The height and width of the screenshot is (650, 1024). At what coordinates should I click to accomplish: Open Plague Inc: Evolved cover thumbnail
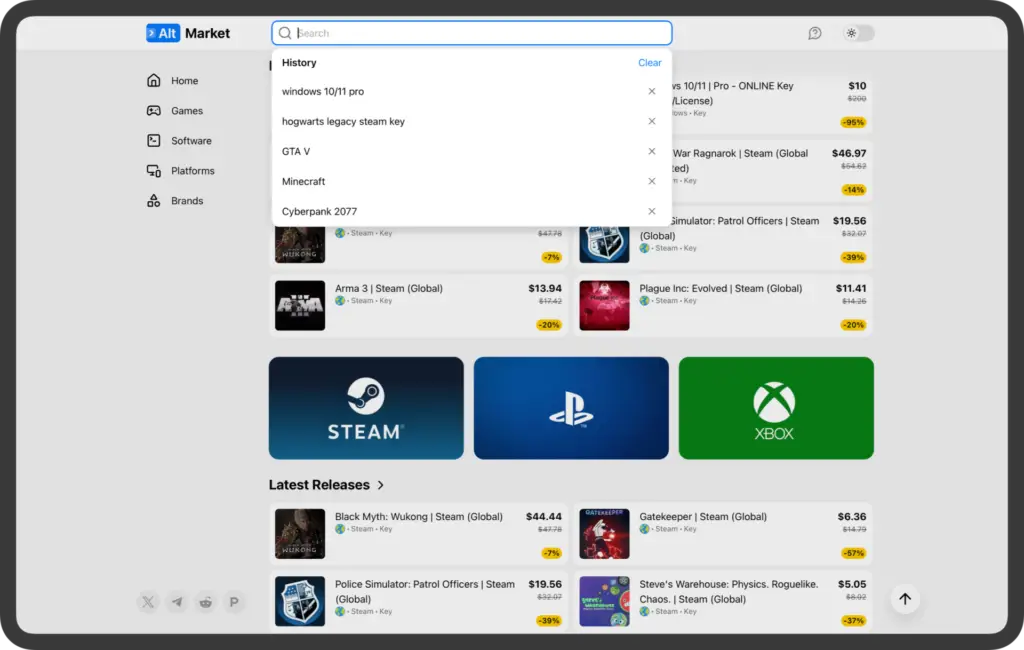click(x=604, y=305)
